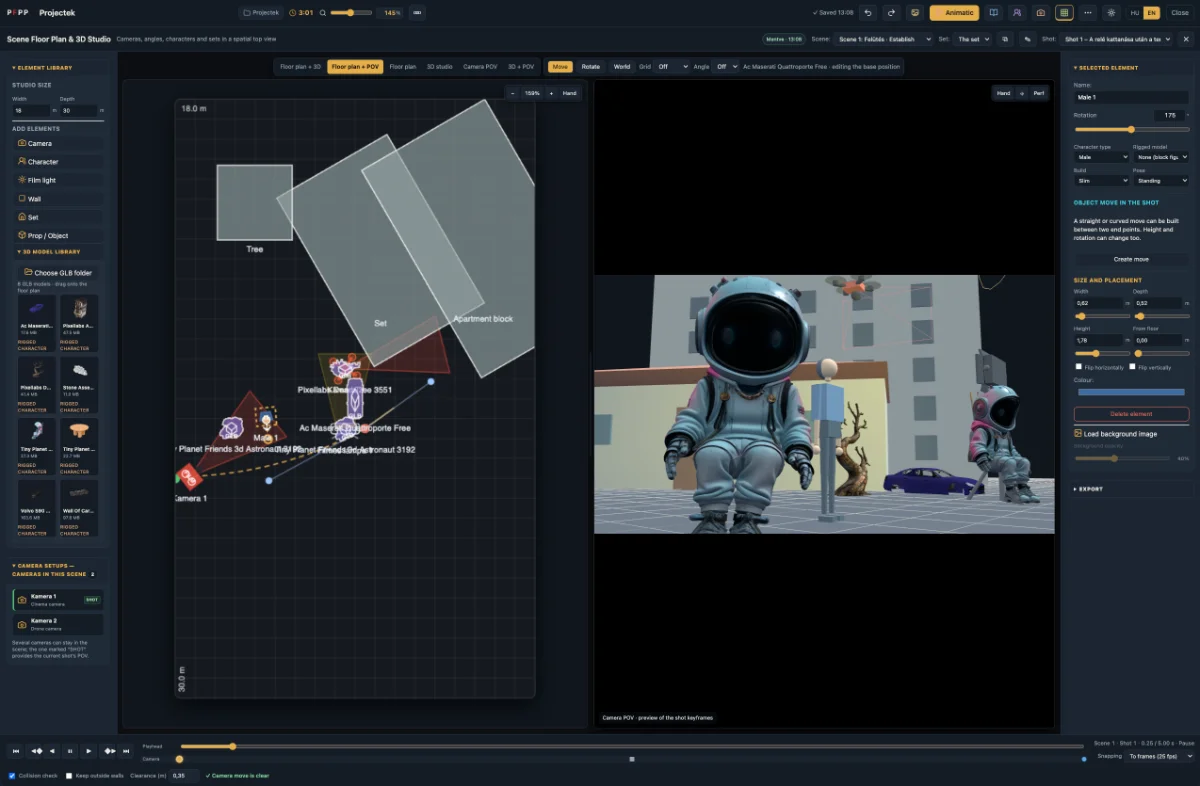Viewport: 1200px width, 786px height.
Task: Click Choose GLB folder button
Action: pos(58,272)
